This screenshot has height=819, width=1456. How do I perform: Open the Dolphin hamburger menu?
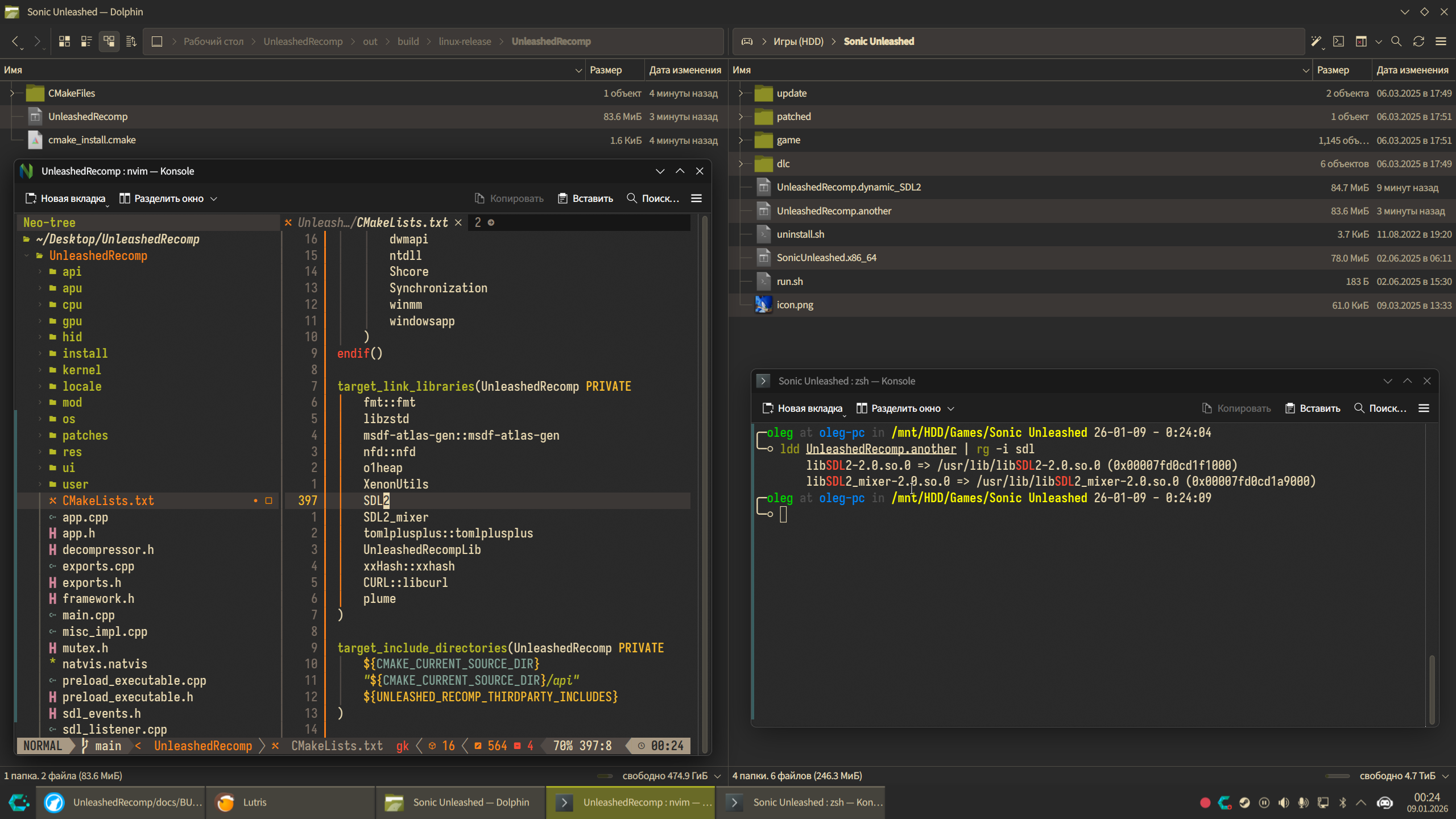click(1441, 42)
